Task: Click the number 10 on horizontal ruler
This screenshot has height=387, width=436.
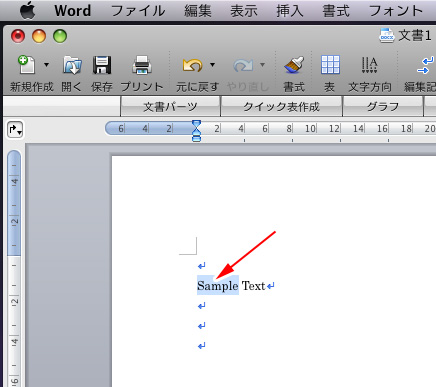Action: point(310,128)
